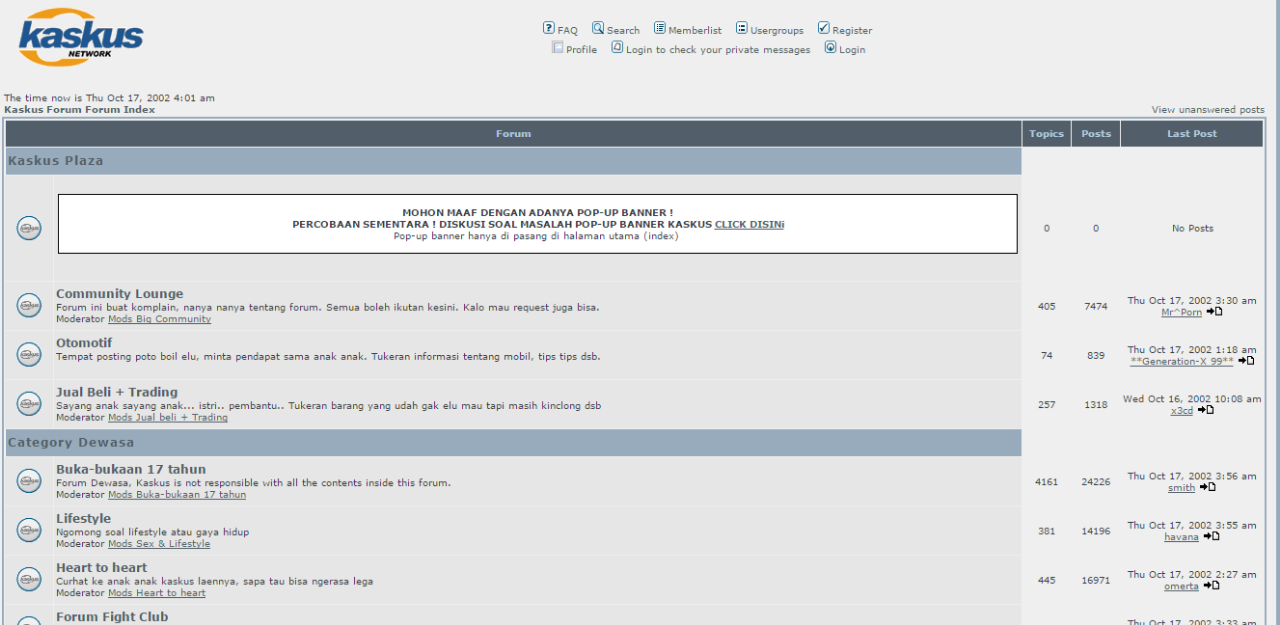Image resolution: width=1280 pixels, height=625 pixels.
Task: Open latest post icon beside Mr^Porn
Action: pyautogui.click(x=1214, y=312)
